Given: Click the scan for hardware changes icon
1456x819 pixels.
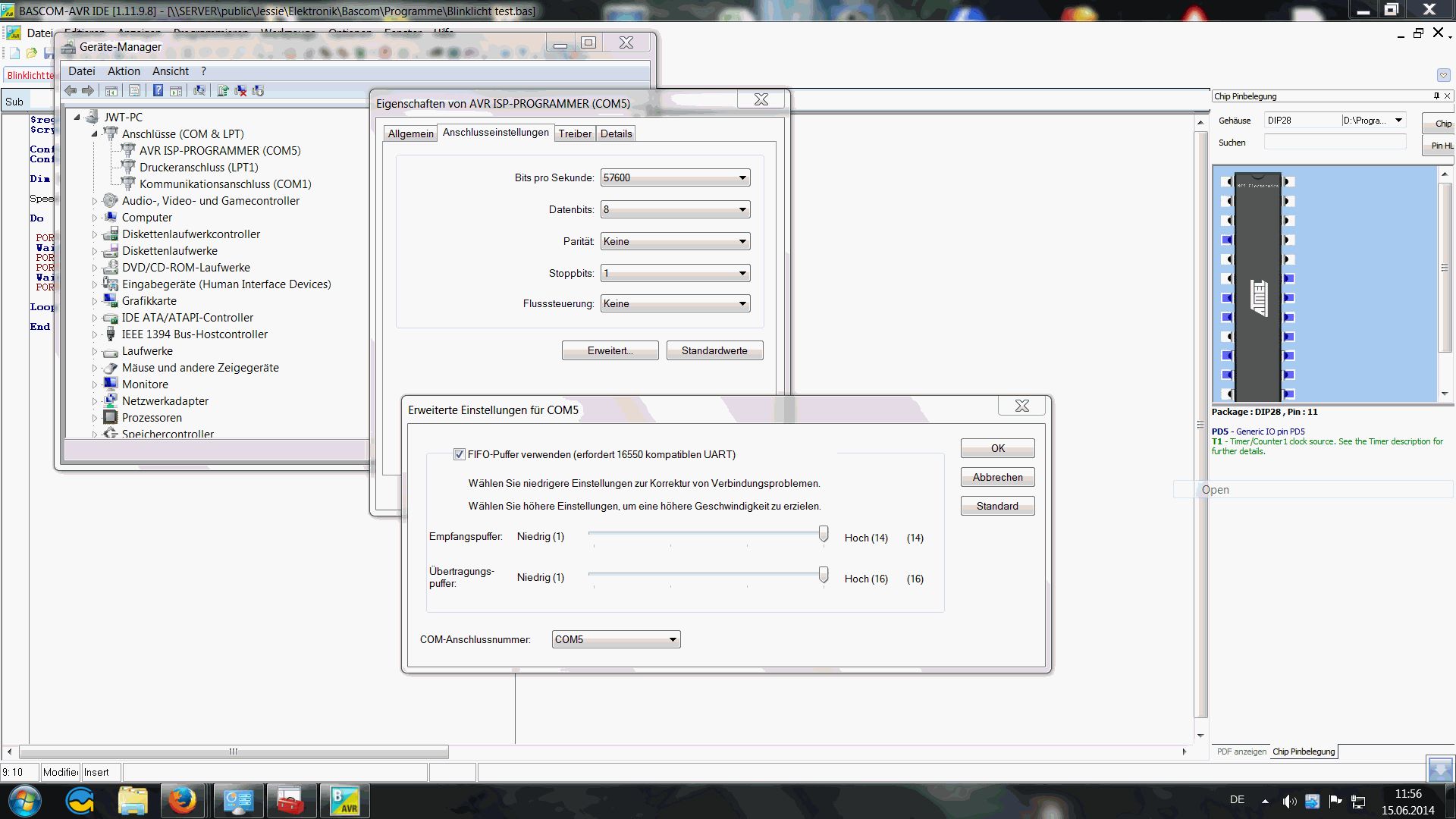Looking at the screenshot, I should [x=199, y=91].
